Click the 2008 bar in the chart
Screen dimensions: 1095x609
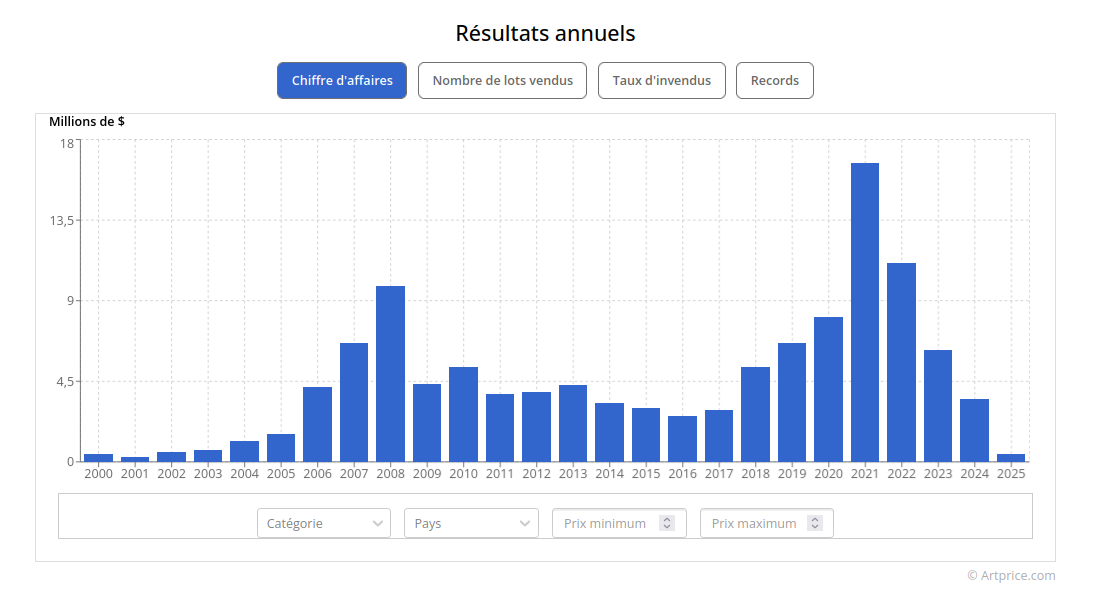point(390,374)
